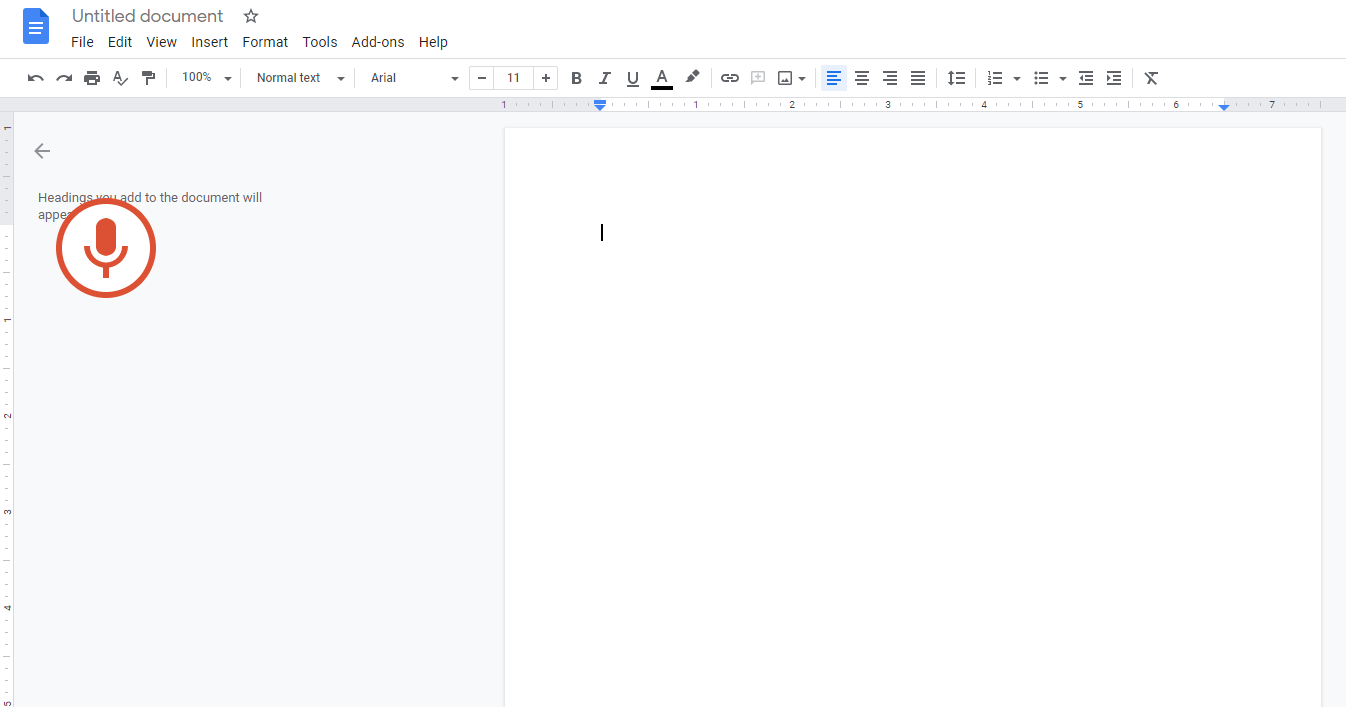Enable underline formatting
Image resolution: width=1346 pixels, height=707 pixels.
[x=632, y=78]
